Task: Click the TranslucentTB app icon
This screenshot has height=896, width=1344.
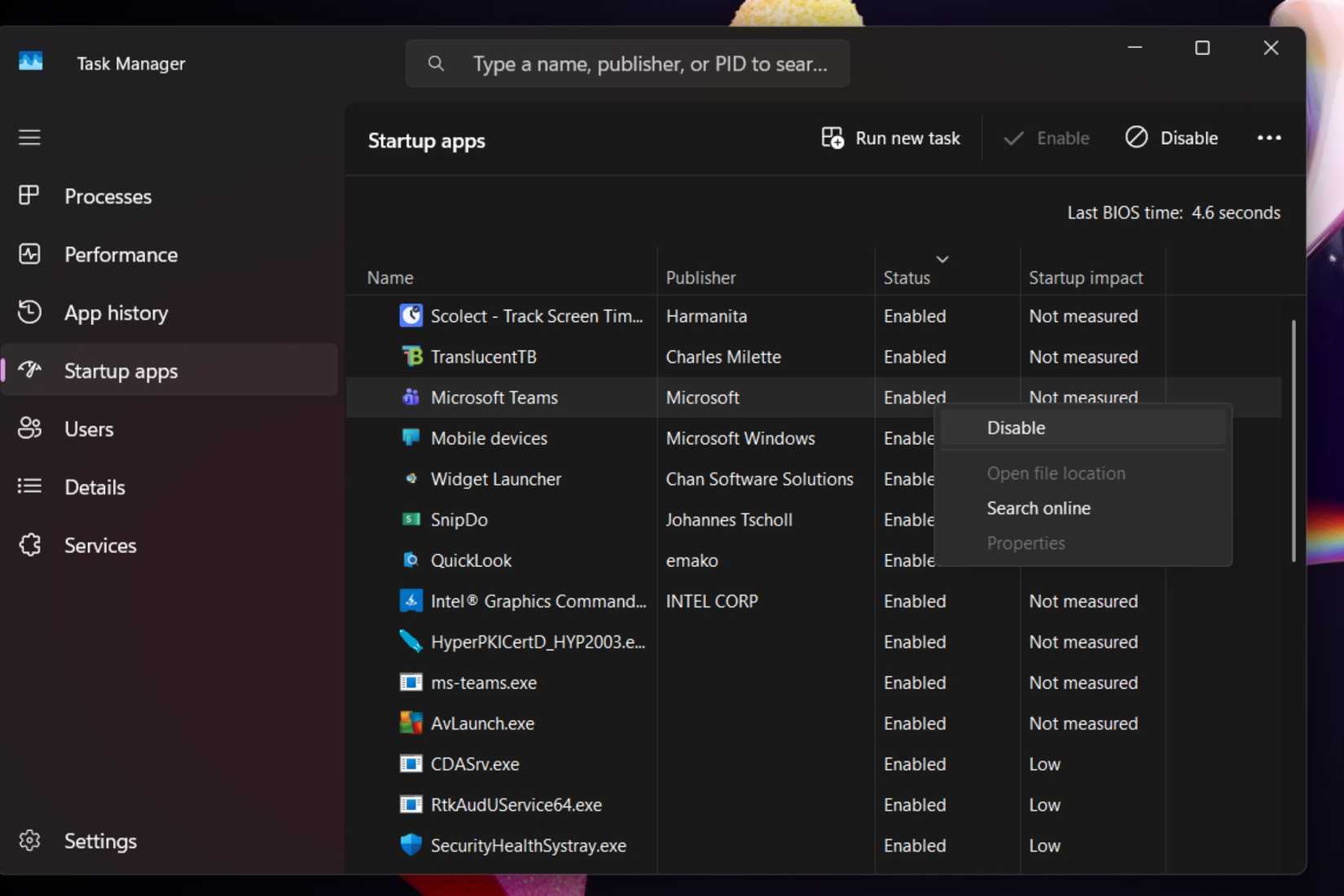Action: tap(411, 356)
